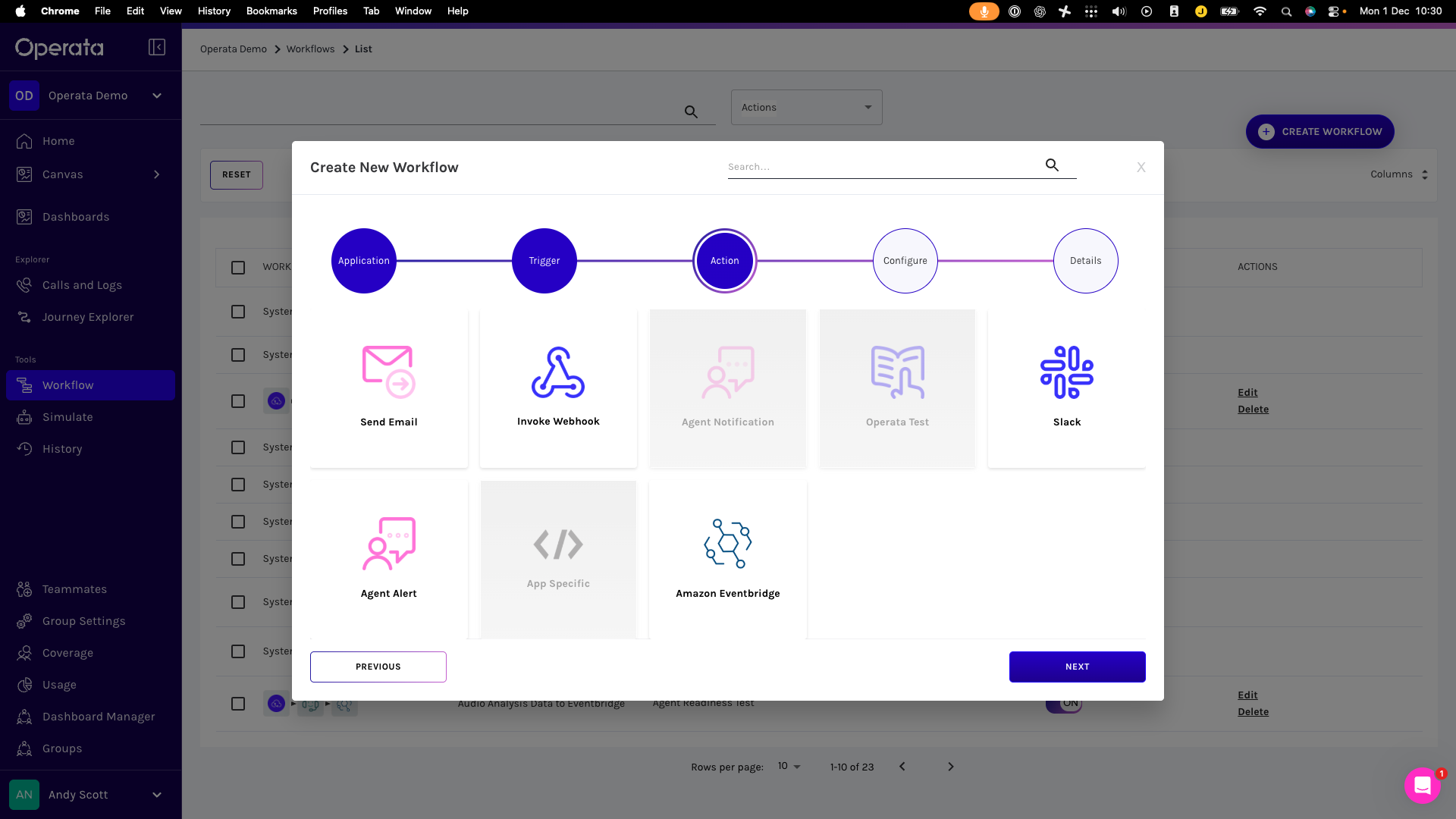This screenshot has height=819, width=1456.
Task: Click the Operata Test card
Action: [897, 388]
